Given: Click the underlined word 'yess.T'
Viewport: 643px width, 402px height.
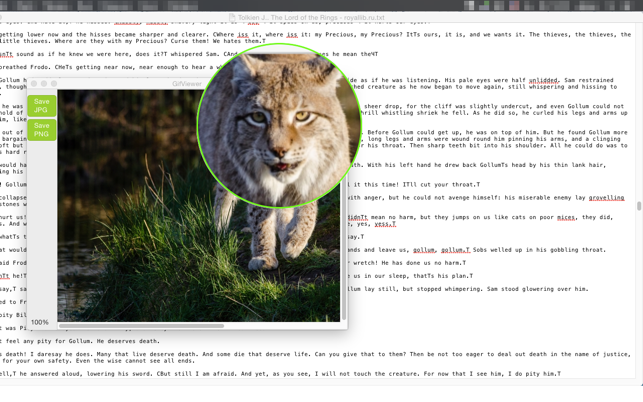Looking at the screenshot, I should point(385,224).
